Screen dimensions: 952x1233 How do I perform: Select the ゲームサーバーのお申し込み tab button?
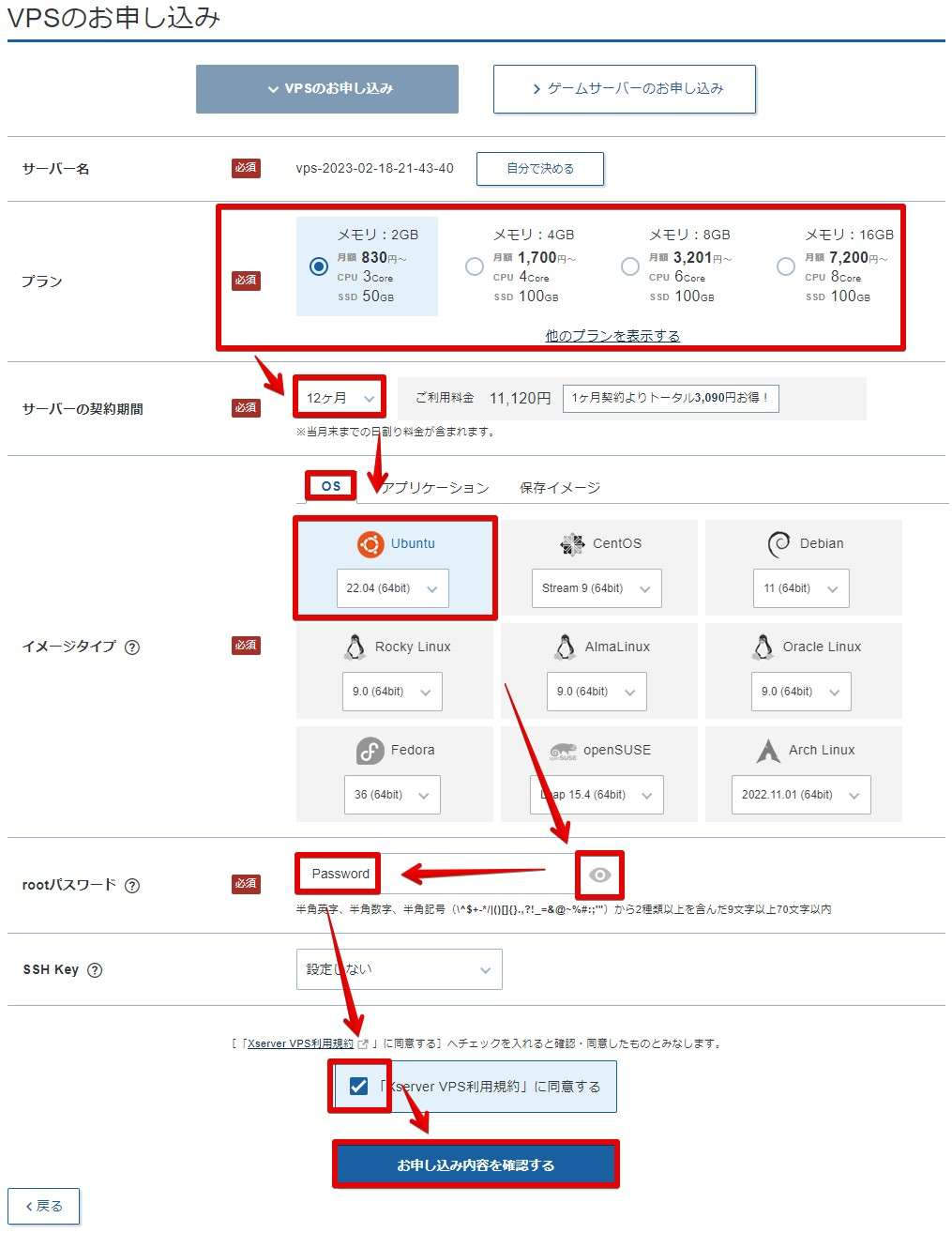[625, 89]
